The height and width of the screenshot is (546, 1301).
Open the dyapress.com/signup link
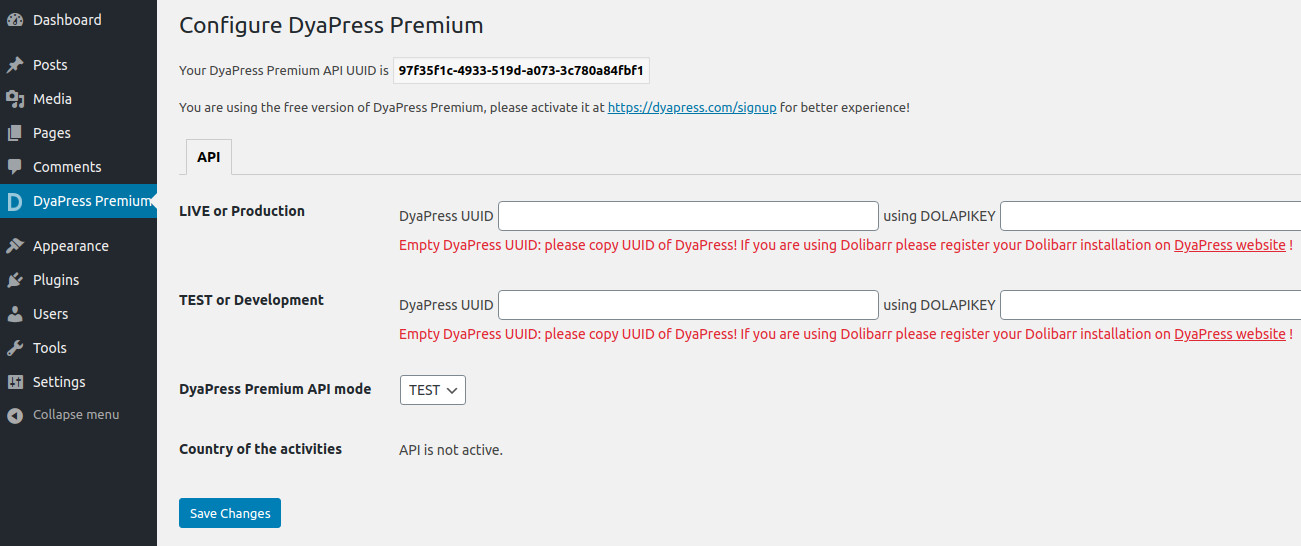692,107
